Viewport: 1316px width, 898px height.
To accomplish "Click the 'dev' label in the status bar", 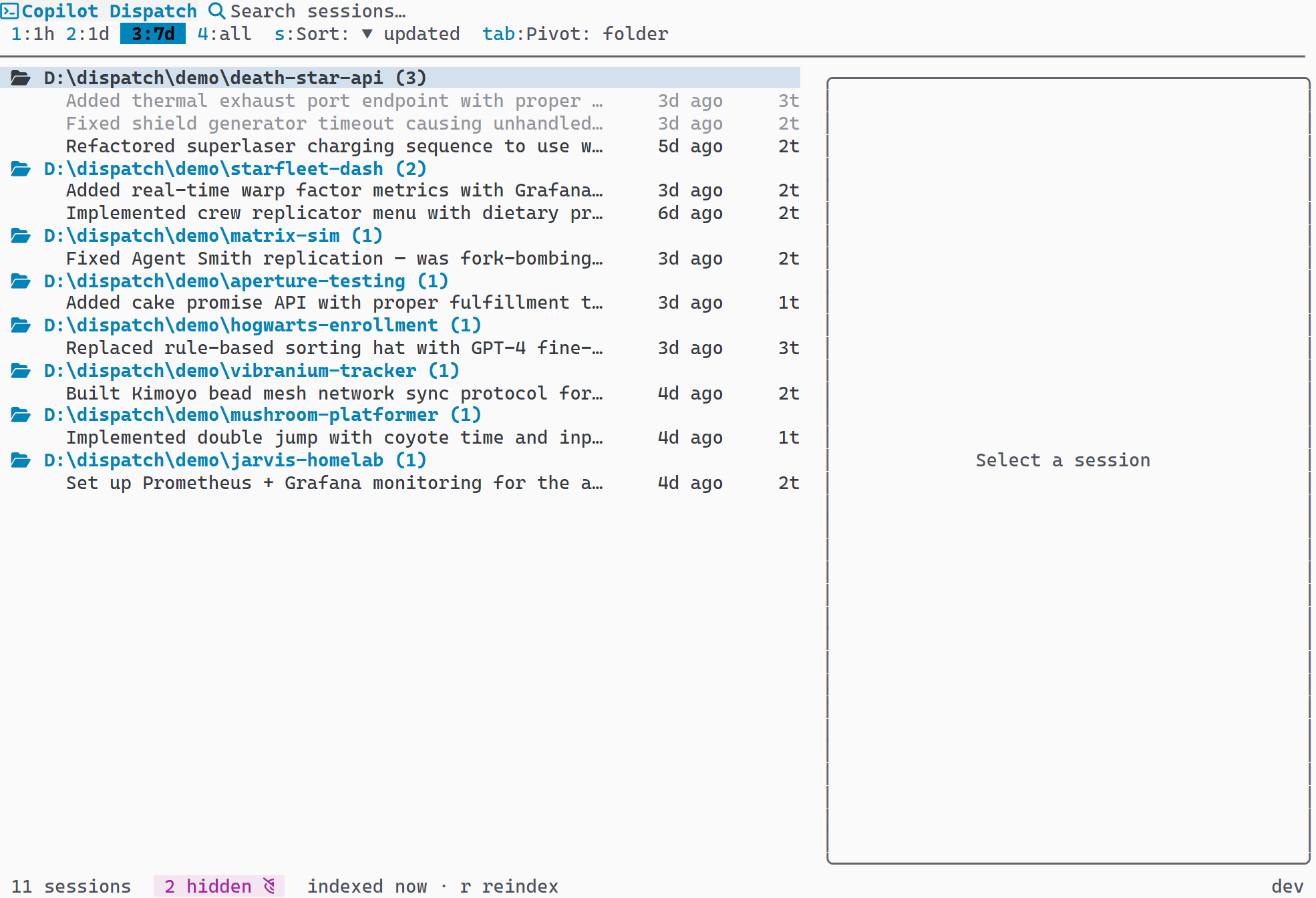I will 1289,885.
